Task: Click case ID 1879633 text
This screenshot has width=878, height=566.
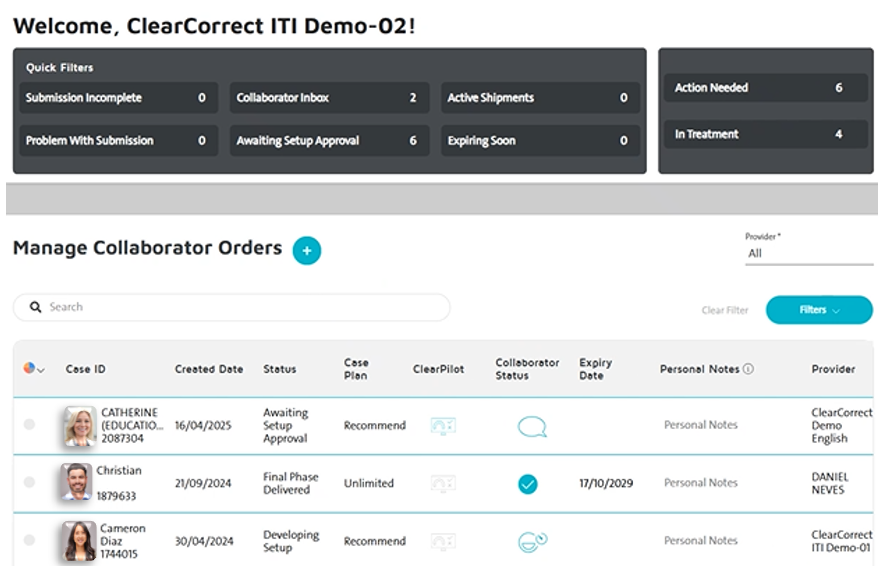Action: [116, 496]
